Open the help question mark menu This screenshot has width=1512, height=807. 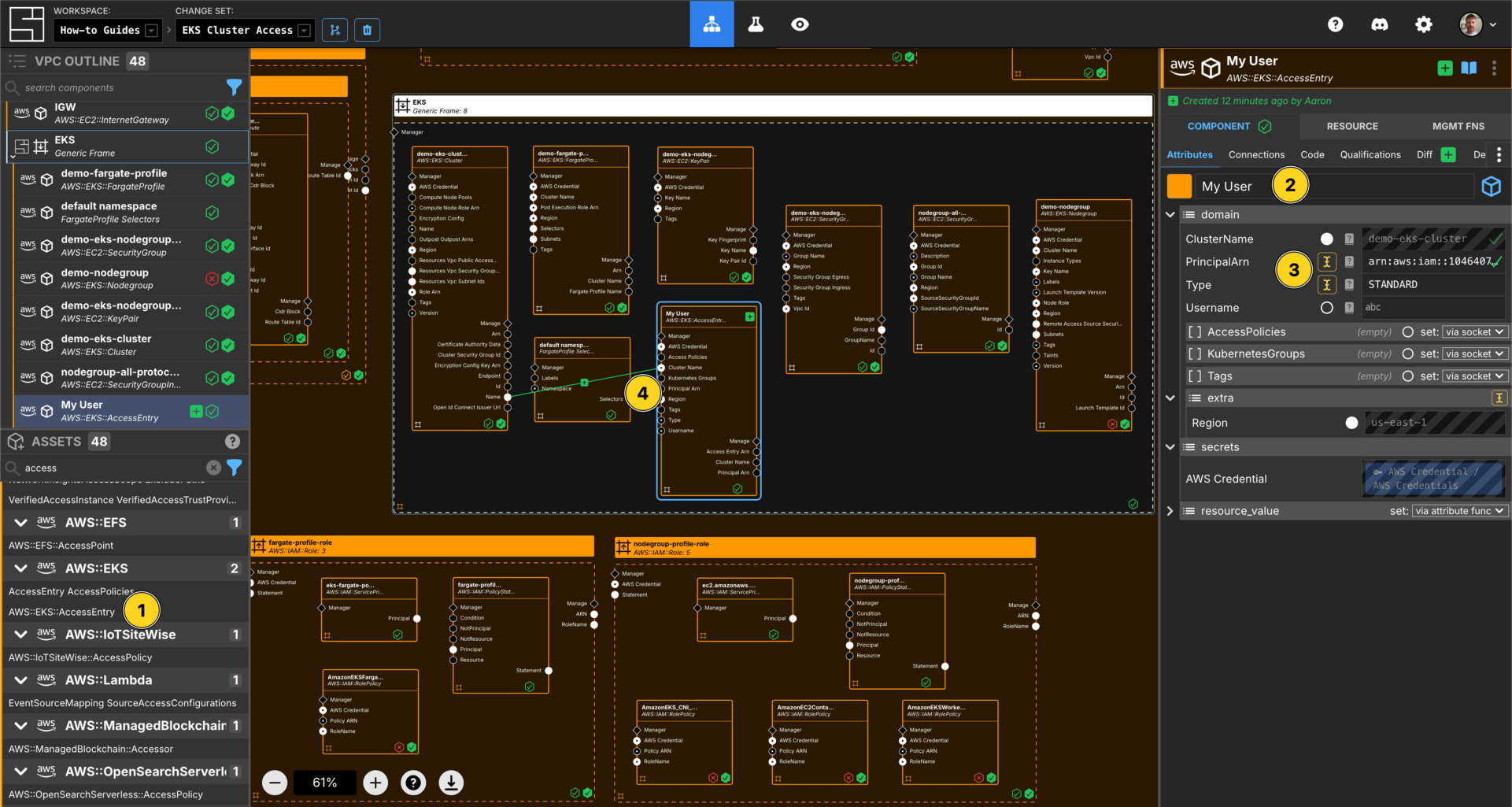click(x=1335, y=24)
